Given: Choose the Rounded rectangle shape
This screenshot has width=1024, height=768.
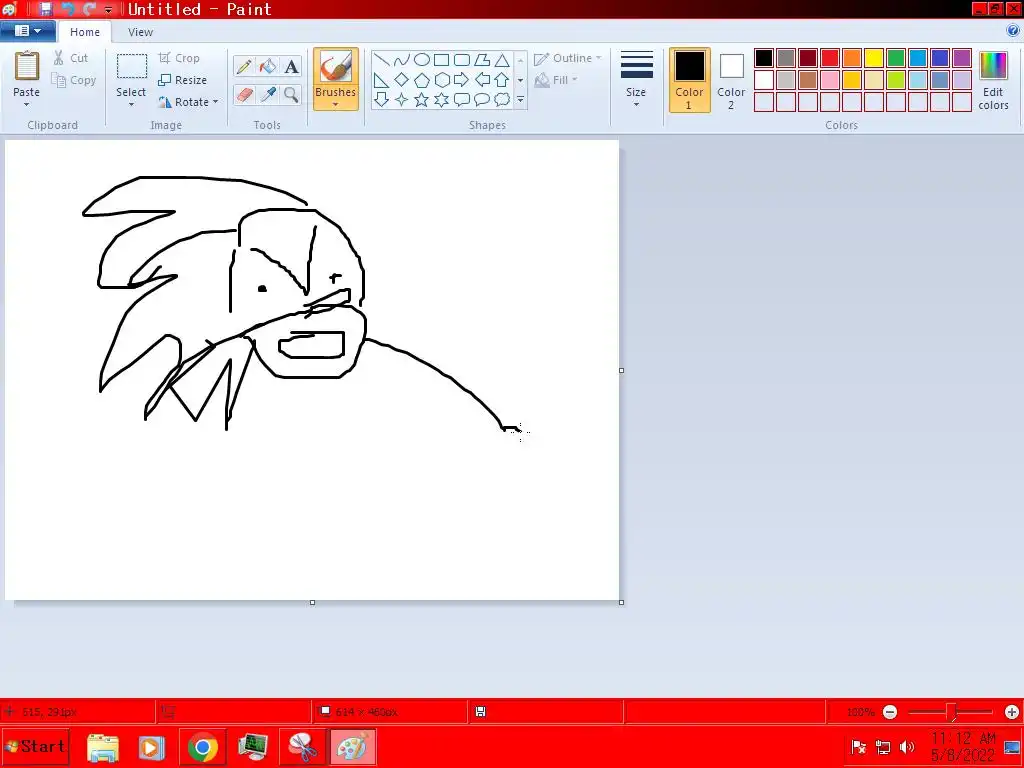Looking at the screenshot, I should (x=462, y=61).
